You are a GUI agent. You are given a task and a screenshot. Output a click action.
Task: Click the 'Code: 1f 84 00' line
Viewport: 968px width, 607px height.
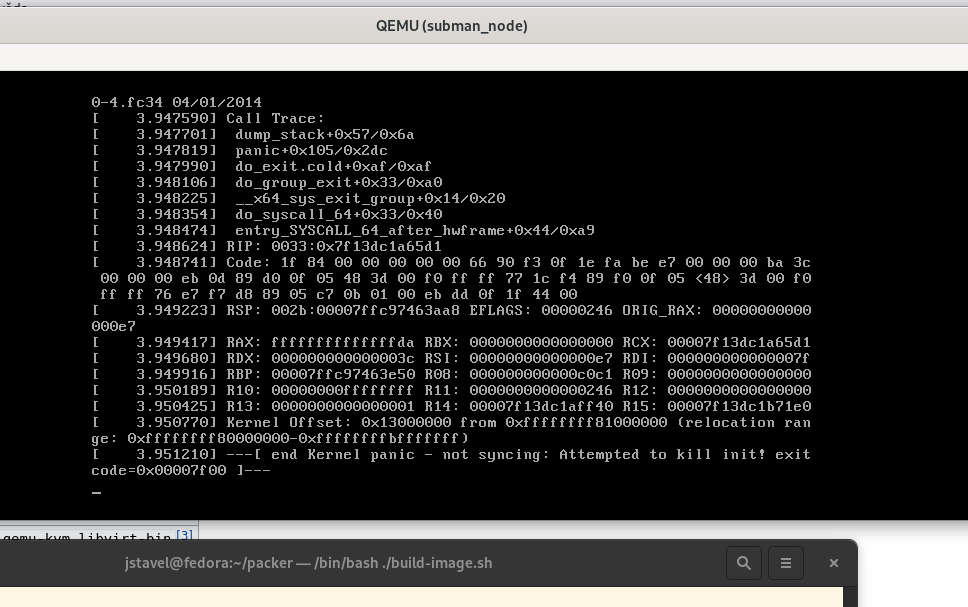click(x=451, y=263)
